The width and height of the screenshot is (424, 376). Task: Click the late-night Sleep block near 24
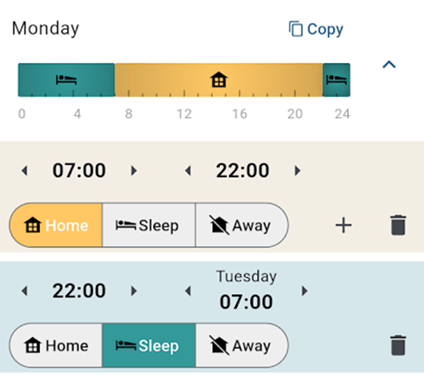point(336,80)
